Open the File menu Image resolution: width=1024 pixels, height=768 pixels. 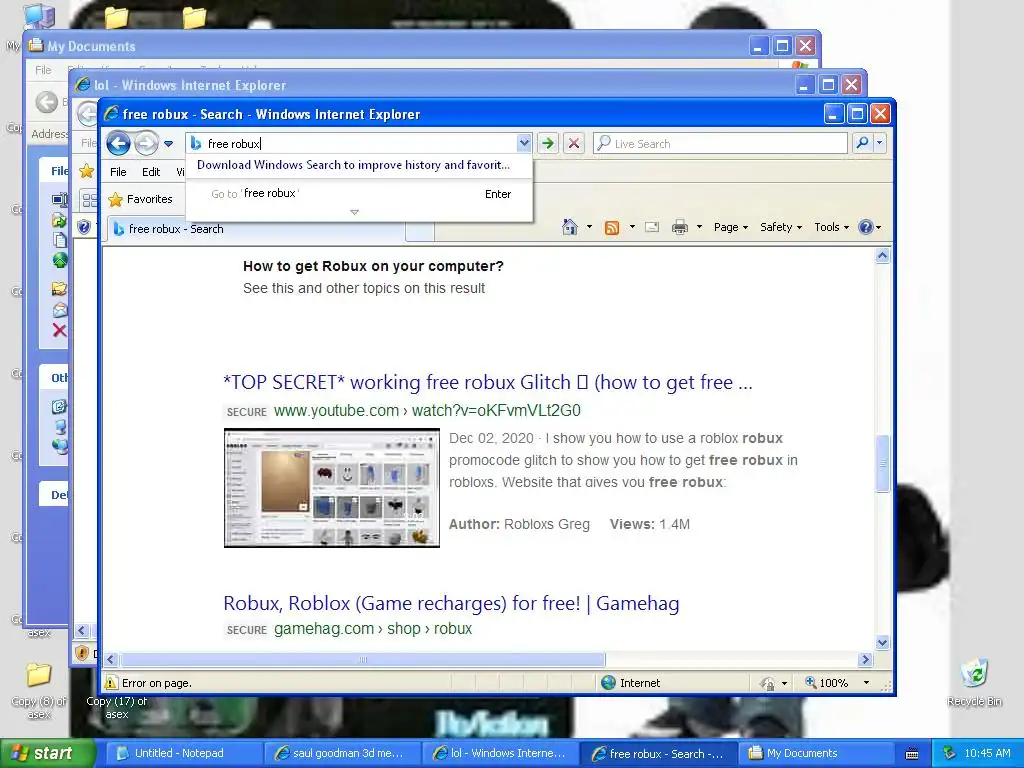(x=118, y=172)
